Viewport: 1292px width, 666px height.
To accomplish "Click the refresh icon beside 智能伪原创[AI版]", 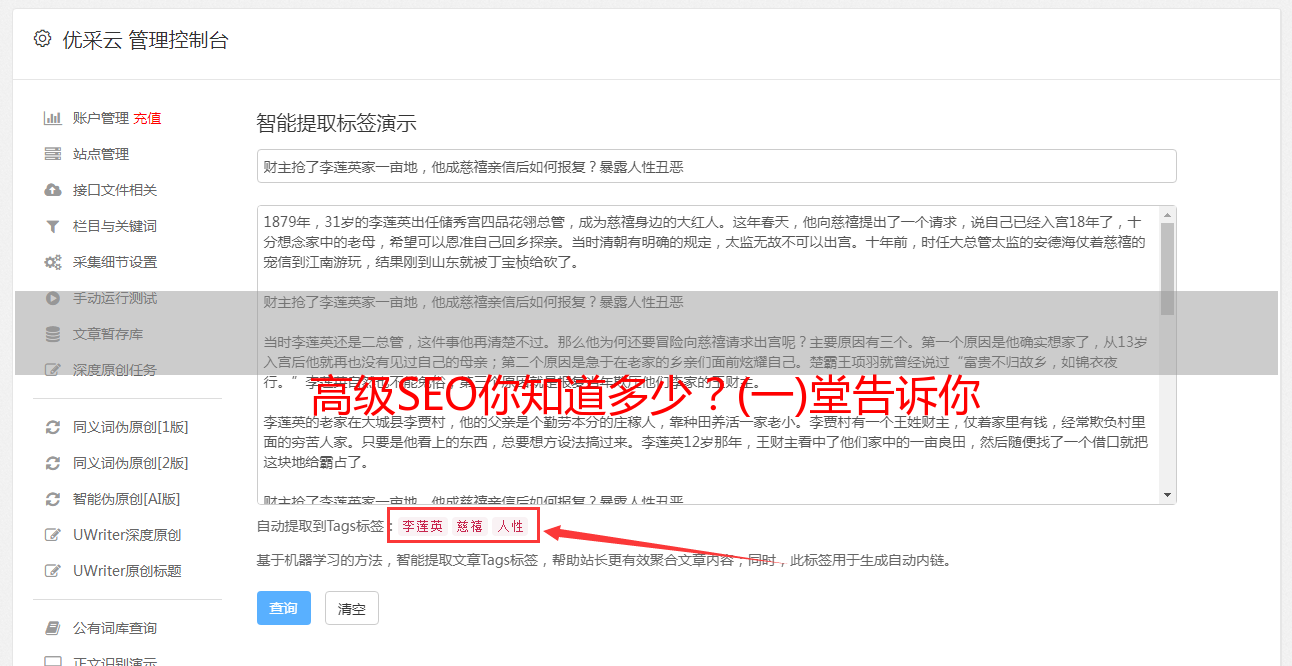I will (53, 499).
